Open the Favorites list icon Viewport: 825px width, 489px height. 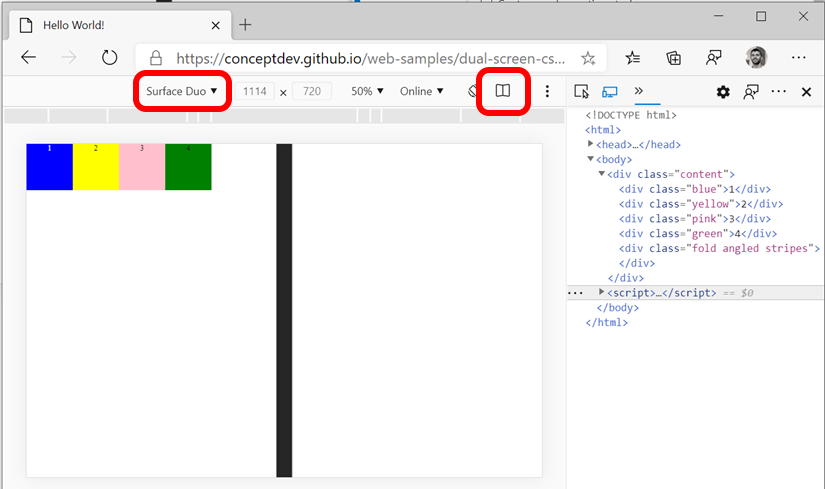(633, 58)
